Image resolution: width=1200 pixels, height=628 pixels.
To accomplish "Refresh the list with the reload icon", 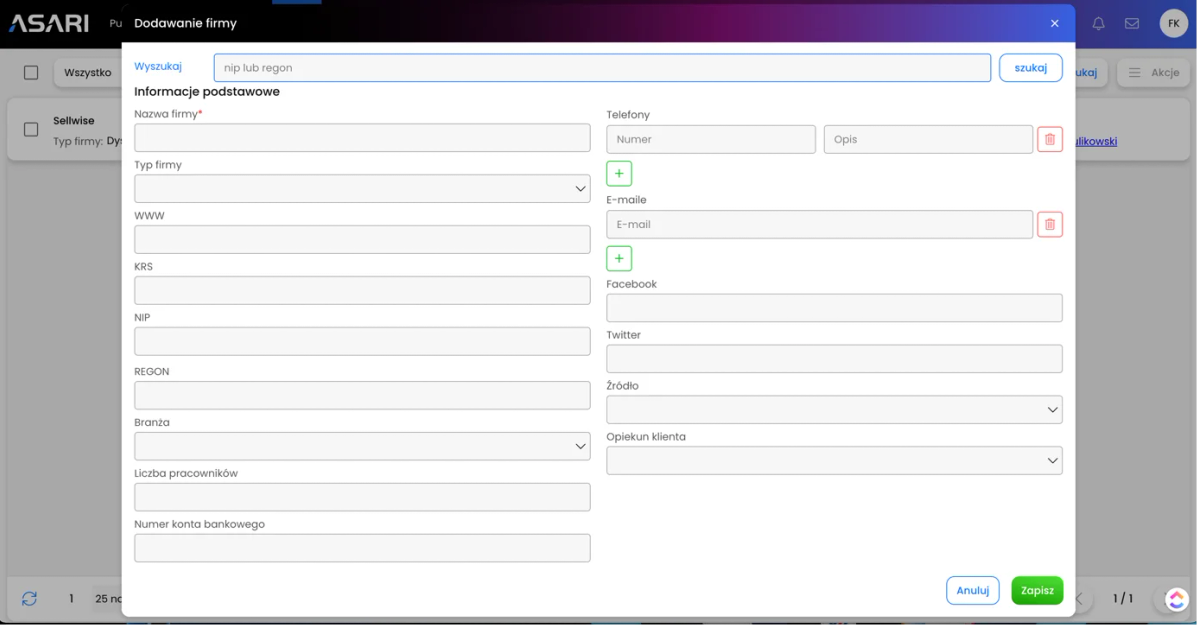I will (30, 598).
